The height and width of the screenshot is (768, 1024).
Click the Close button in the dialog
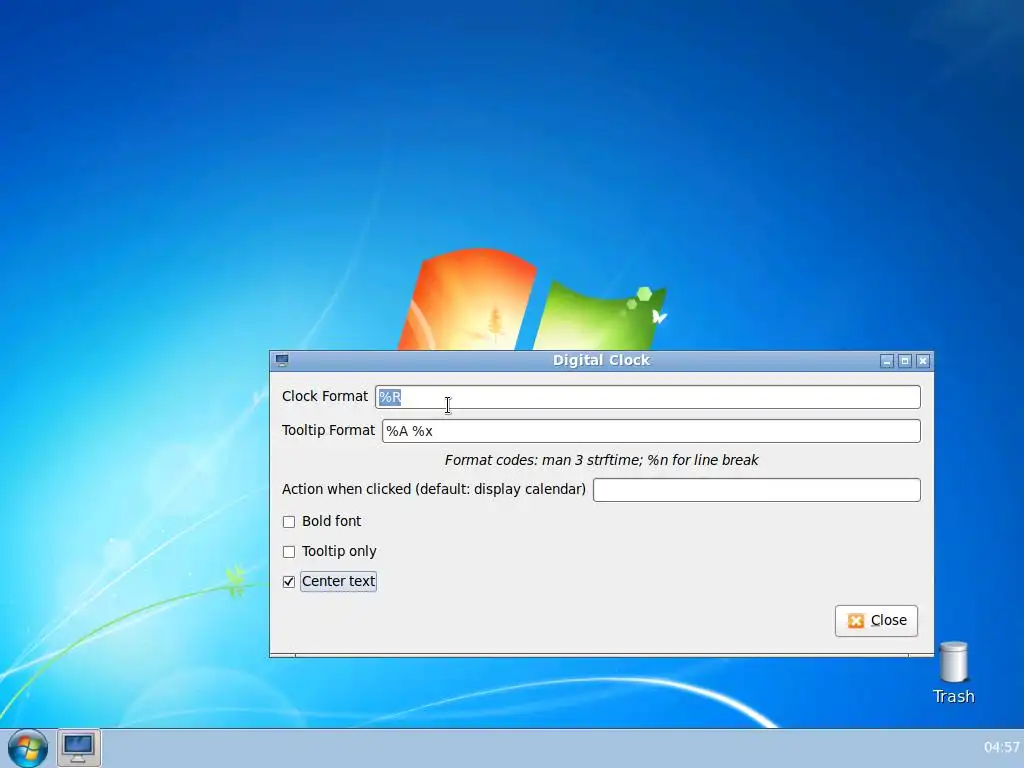pos(876,620)
